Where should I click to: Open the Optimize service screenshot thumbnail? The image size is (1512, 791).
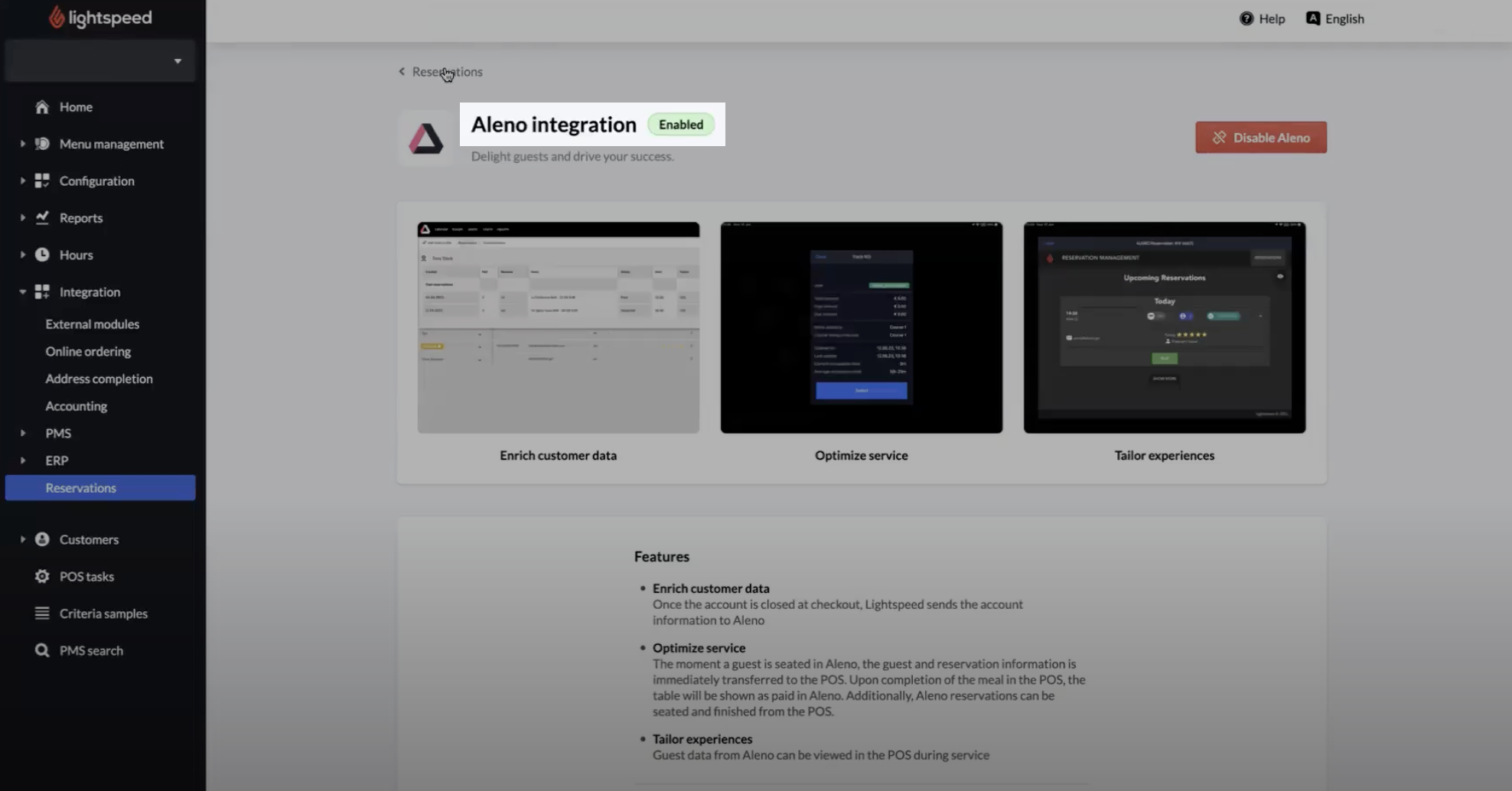coord(861,327)
